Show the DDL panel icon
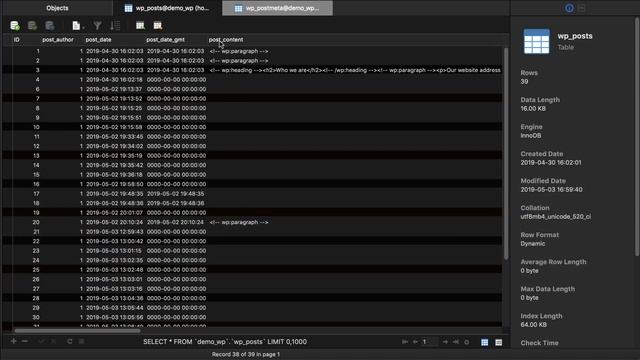This screenshot has width=640, height=360. (582, 8)
